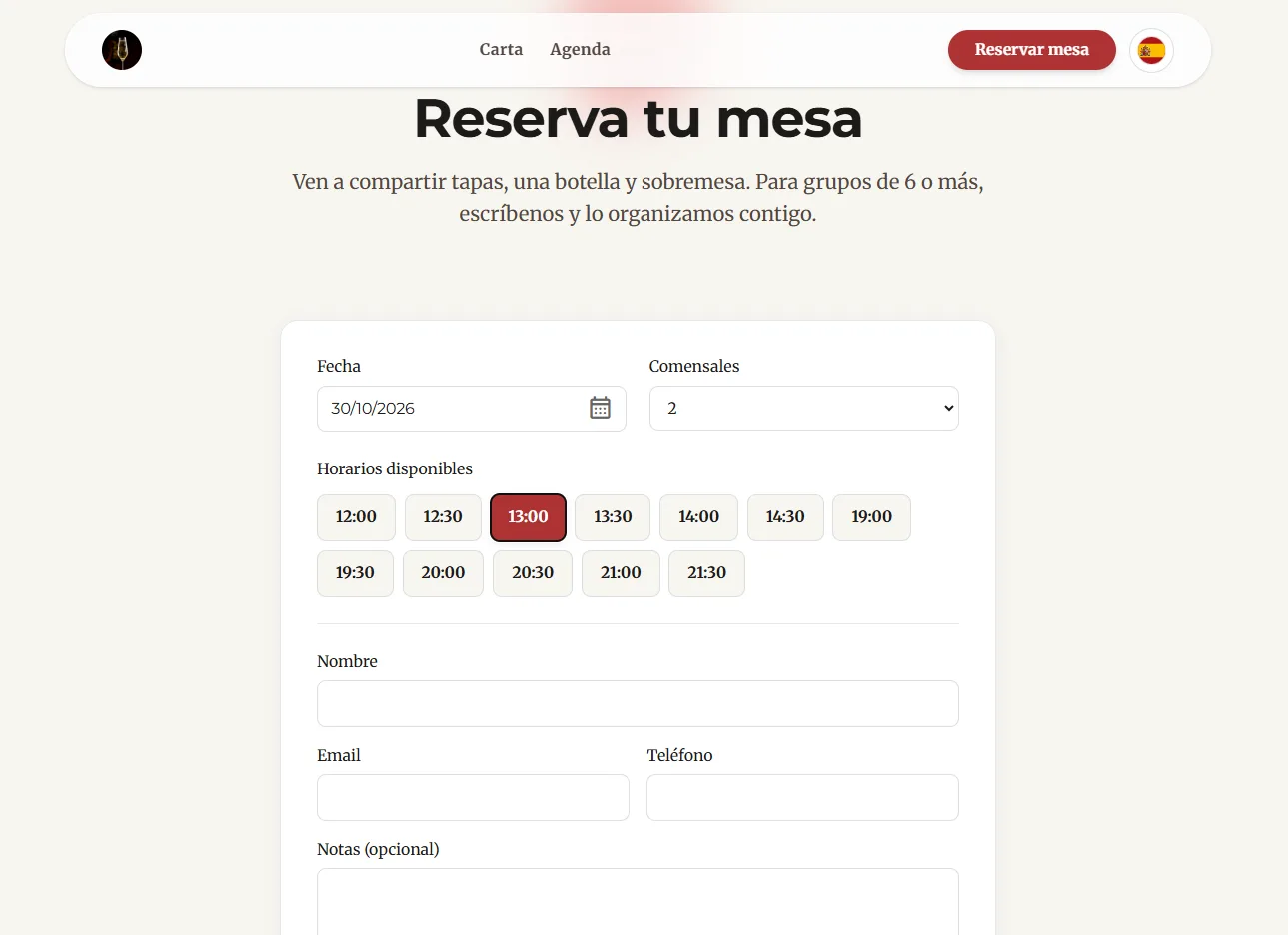Click the Notas (opcional) text area
1288x935 pixels.
[638, 902]
